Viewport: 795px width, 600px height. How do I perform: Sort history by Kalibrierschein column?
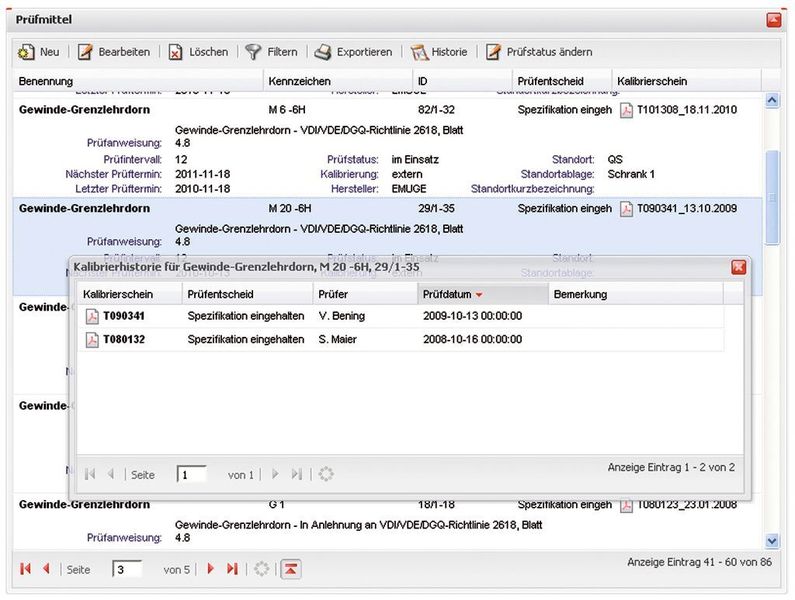click(130, 294)
